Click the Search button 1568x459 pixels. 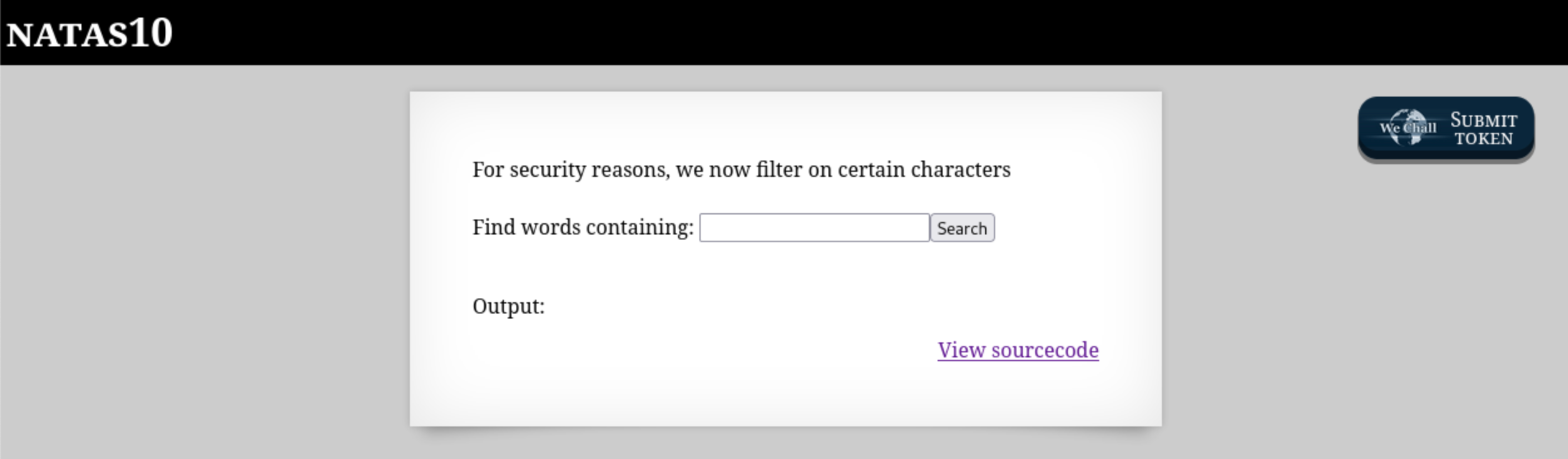[962, 228]
